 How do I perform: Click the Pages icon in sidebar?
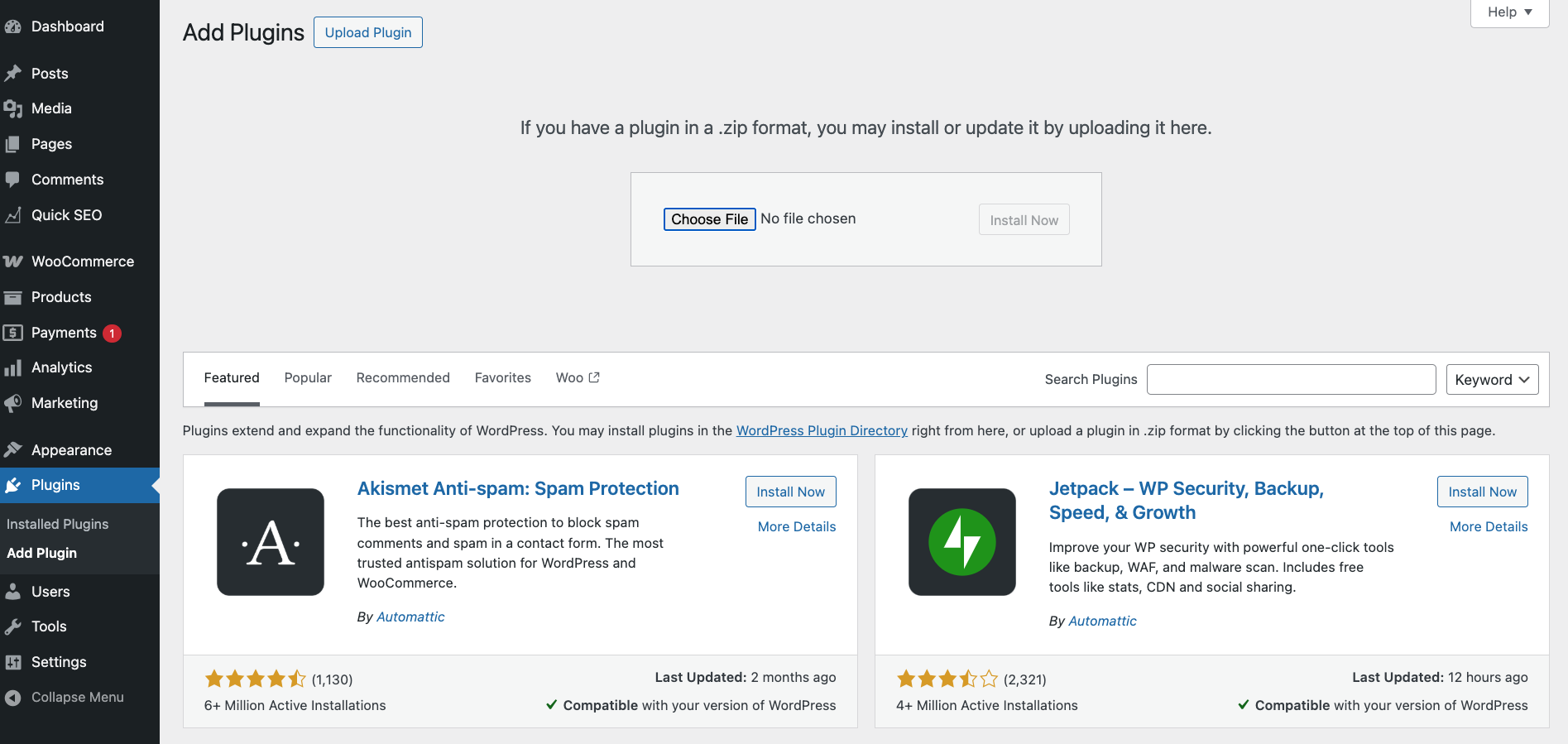click(x=12, y=144)
